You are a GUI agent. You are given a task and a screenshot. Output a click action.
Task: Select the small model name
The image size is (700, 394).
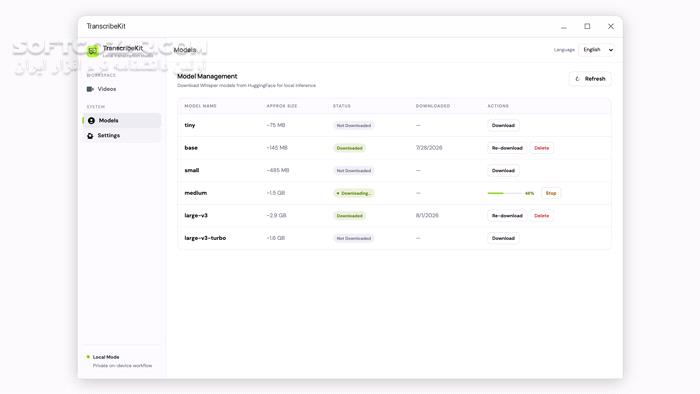click(192, 170)
